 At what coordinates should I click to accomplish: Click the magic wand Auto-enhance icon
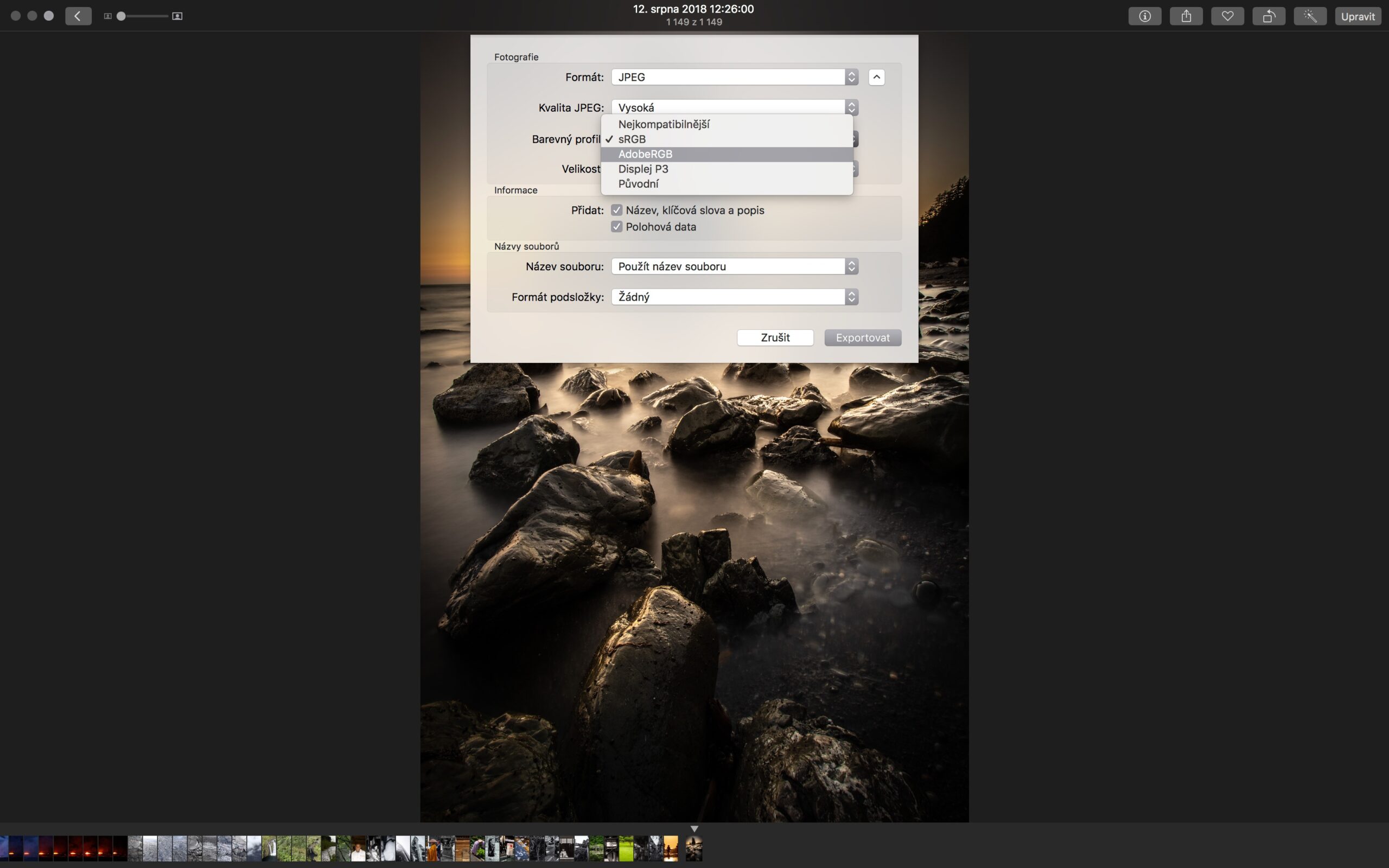1310,16
